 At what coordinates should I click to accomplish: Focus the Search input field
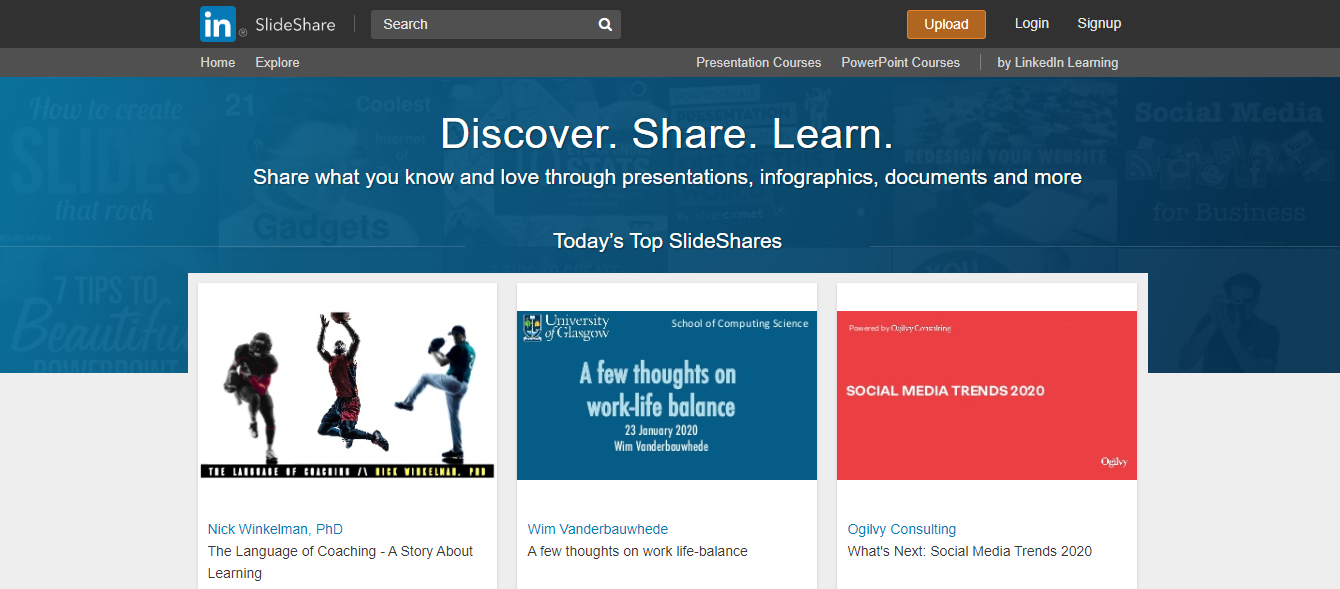[495, 25]
